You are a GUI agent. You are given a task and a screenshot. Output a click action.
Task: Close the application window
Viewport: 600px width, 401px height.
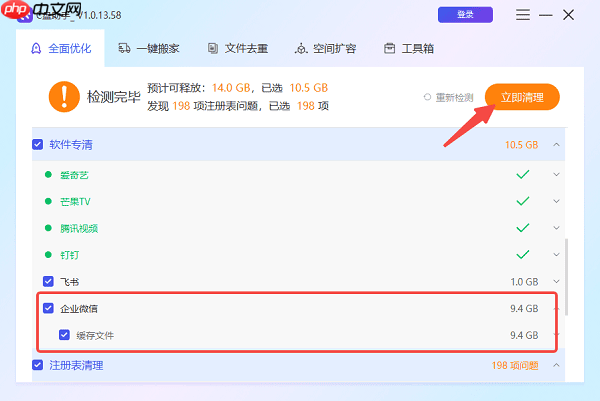pos(568,15)
